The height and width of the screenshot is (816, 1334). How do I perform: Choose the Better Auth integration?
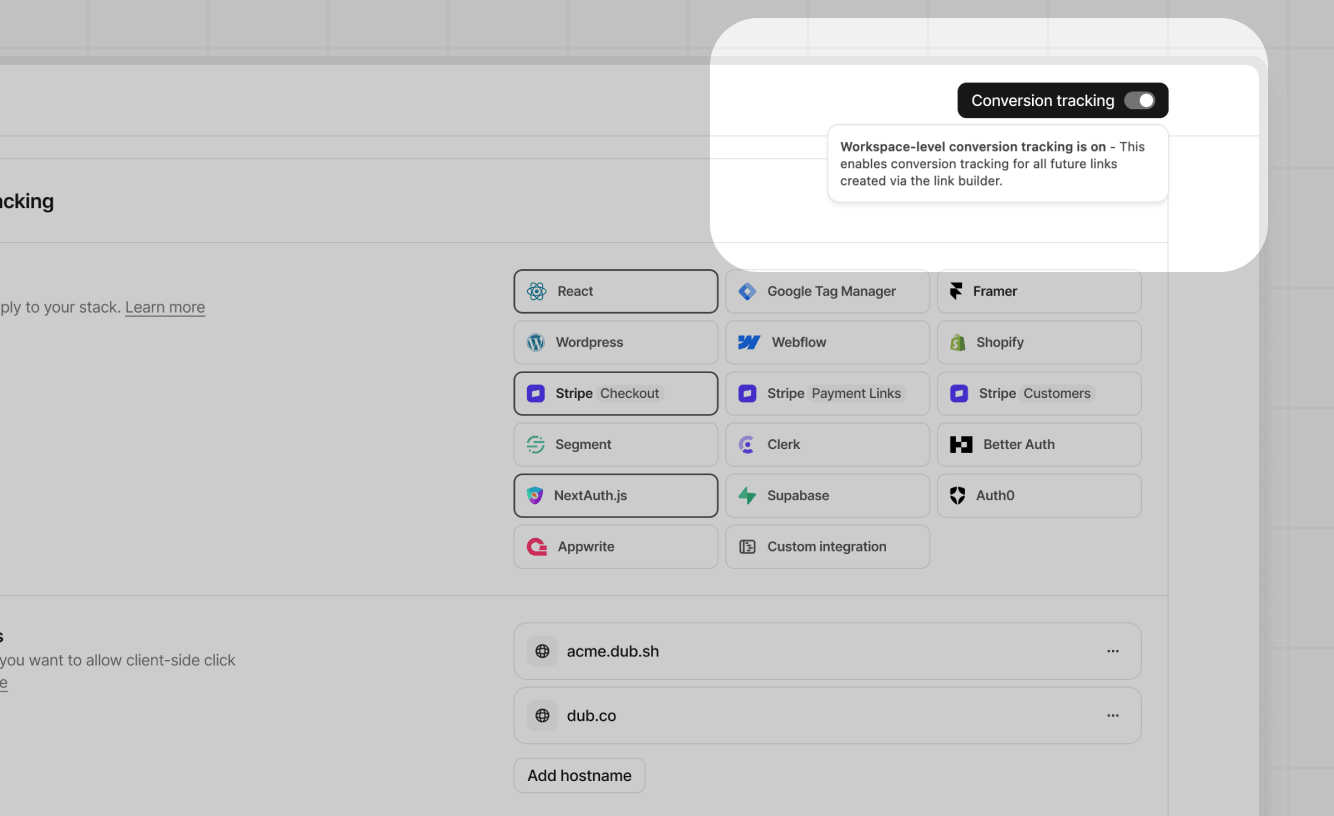coord(1039,444)
